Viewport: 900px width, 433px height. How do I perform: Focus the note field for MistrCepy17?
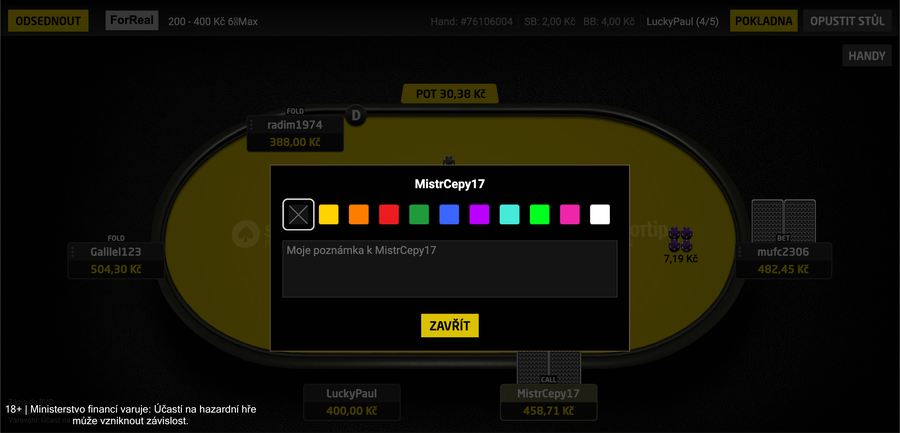point(449,269)
